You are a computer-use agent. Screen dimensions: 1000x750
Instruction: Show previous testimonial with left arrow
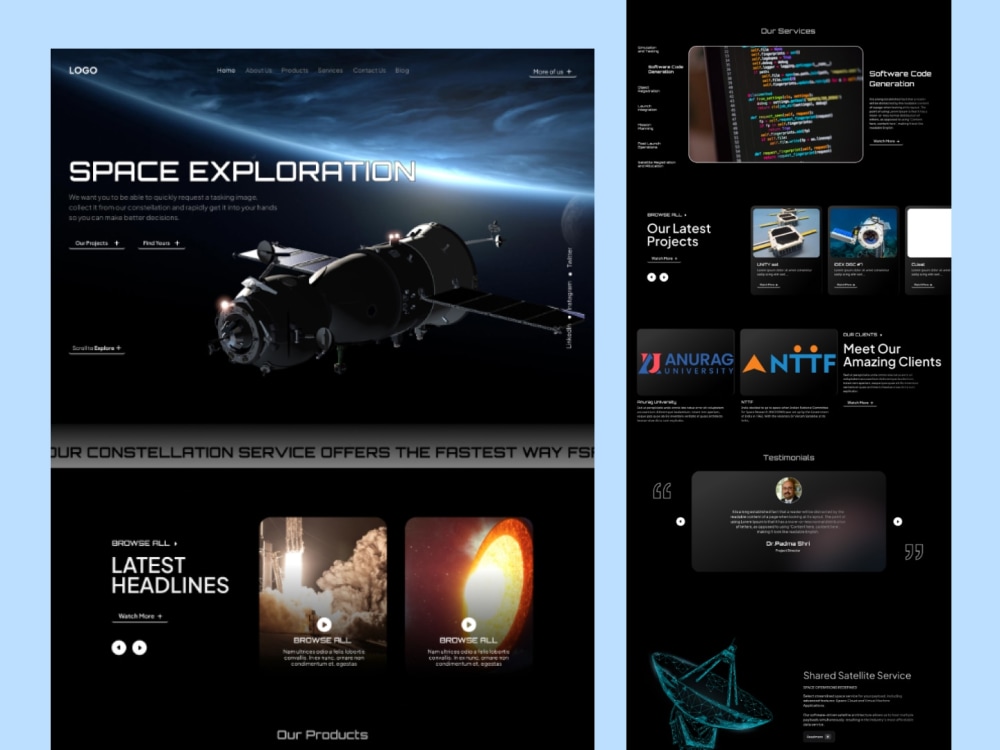680,522
